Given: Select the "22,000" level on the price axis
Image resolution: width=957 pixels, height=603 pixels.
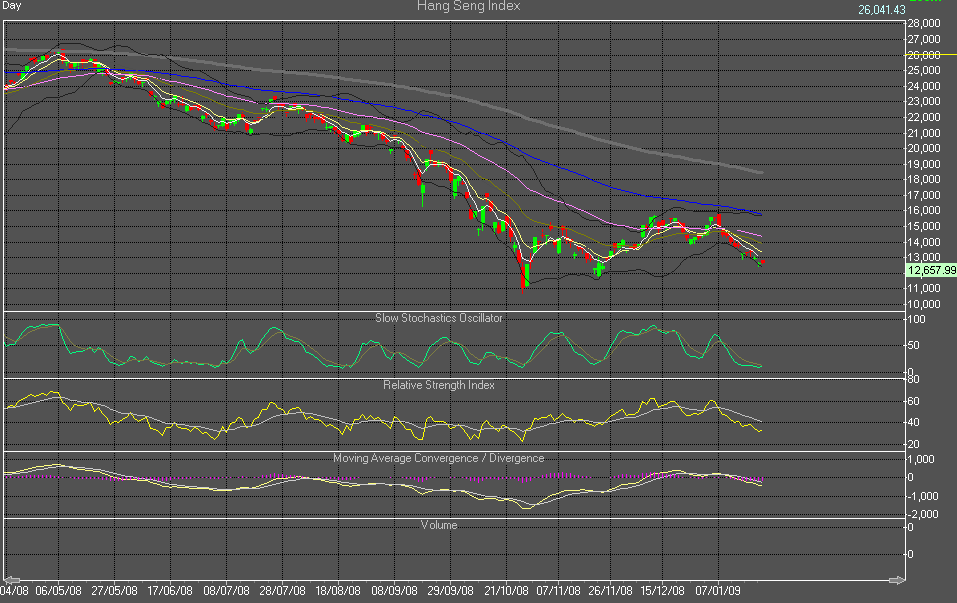Looking at the screenshot, I should click(x=924, y=117).
